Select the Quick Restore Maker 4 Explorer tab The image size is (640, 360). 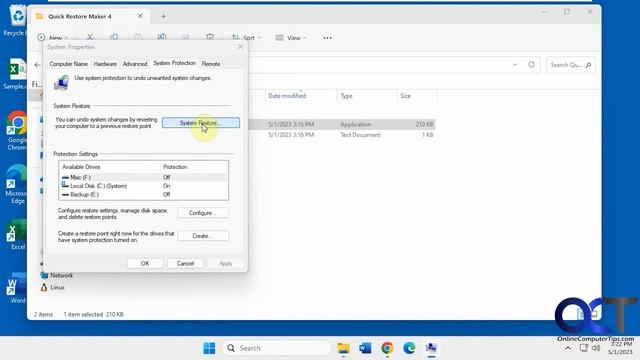(80, 16)
